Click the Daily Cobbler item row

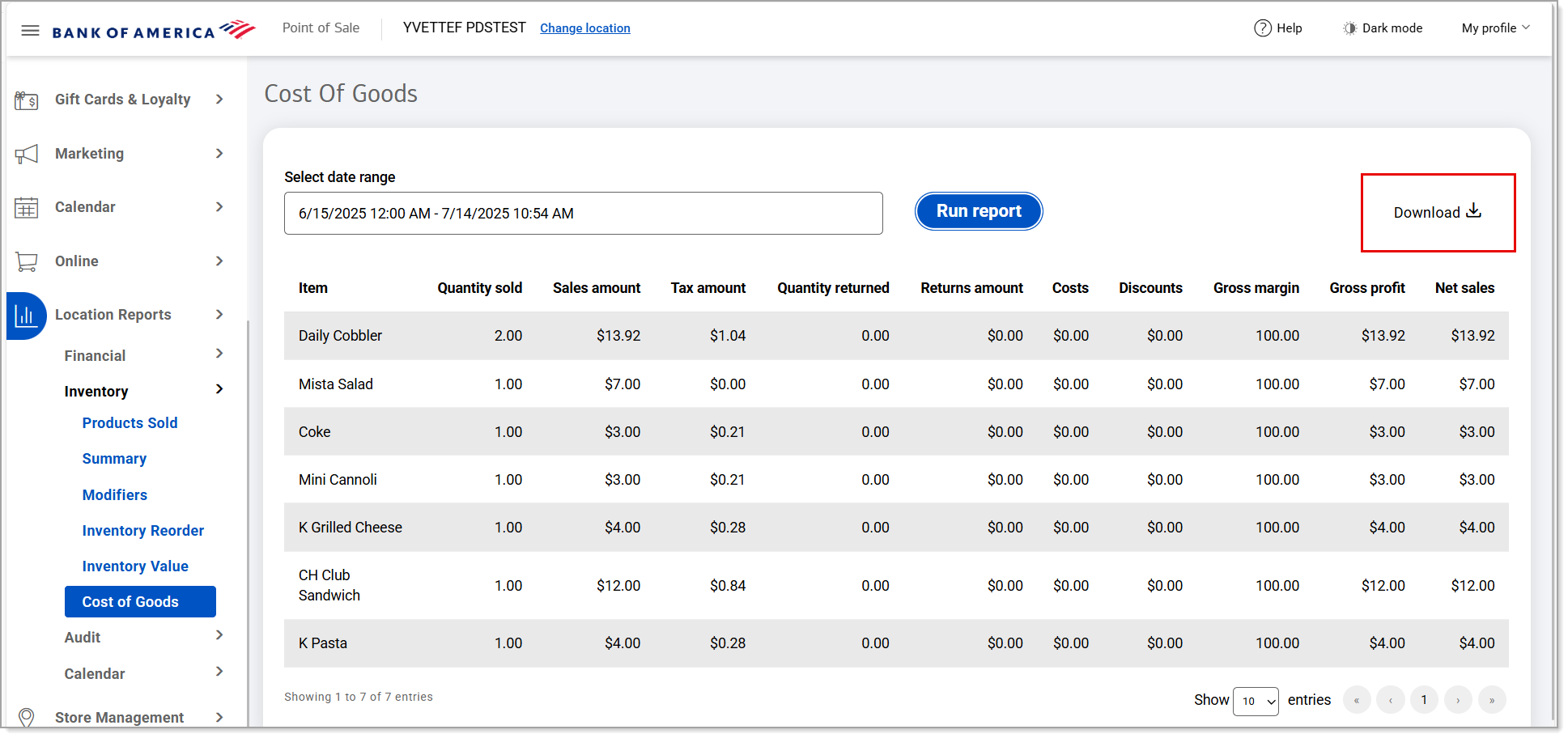click(896, 336)
